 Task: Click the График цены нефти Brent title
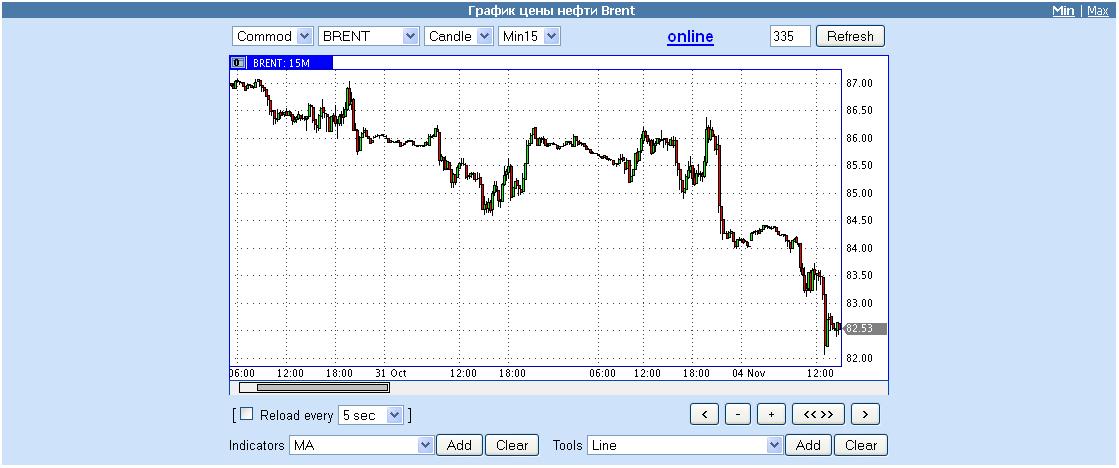[551, 11]
